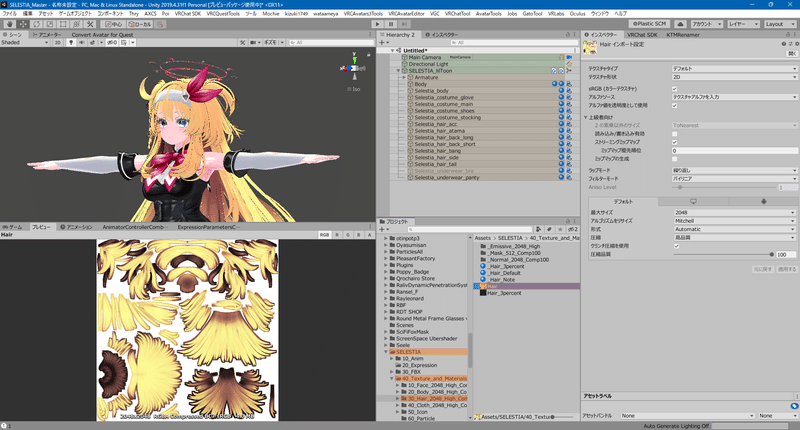Open texture type dropdown
800x430 pixels.
tap(734, 68)
